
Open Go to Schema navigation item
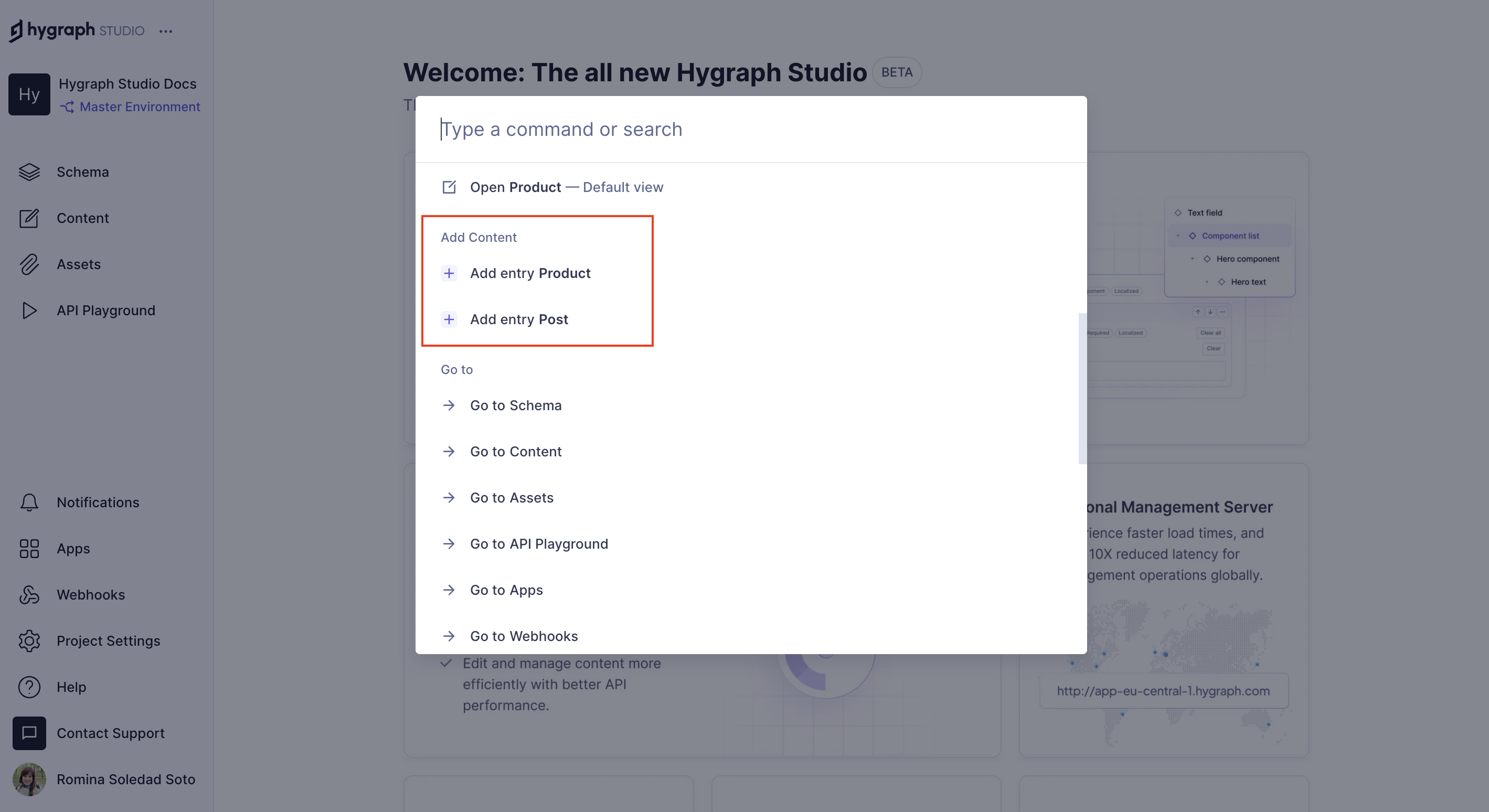coord(516,405)
